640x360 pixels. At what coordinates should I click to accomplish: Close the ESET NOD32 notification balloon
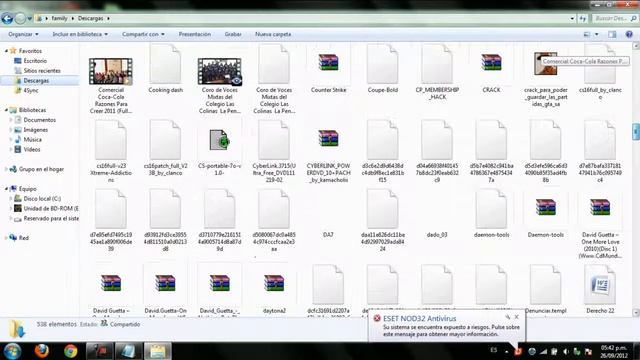coord(517,317)
